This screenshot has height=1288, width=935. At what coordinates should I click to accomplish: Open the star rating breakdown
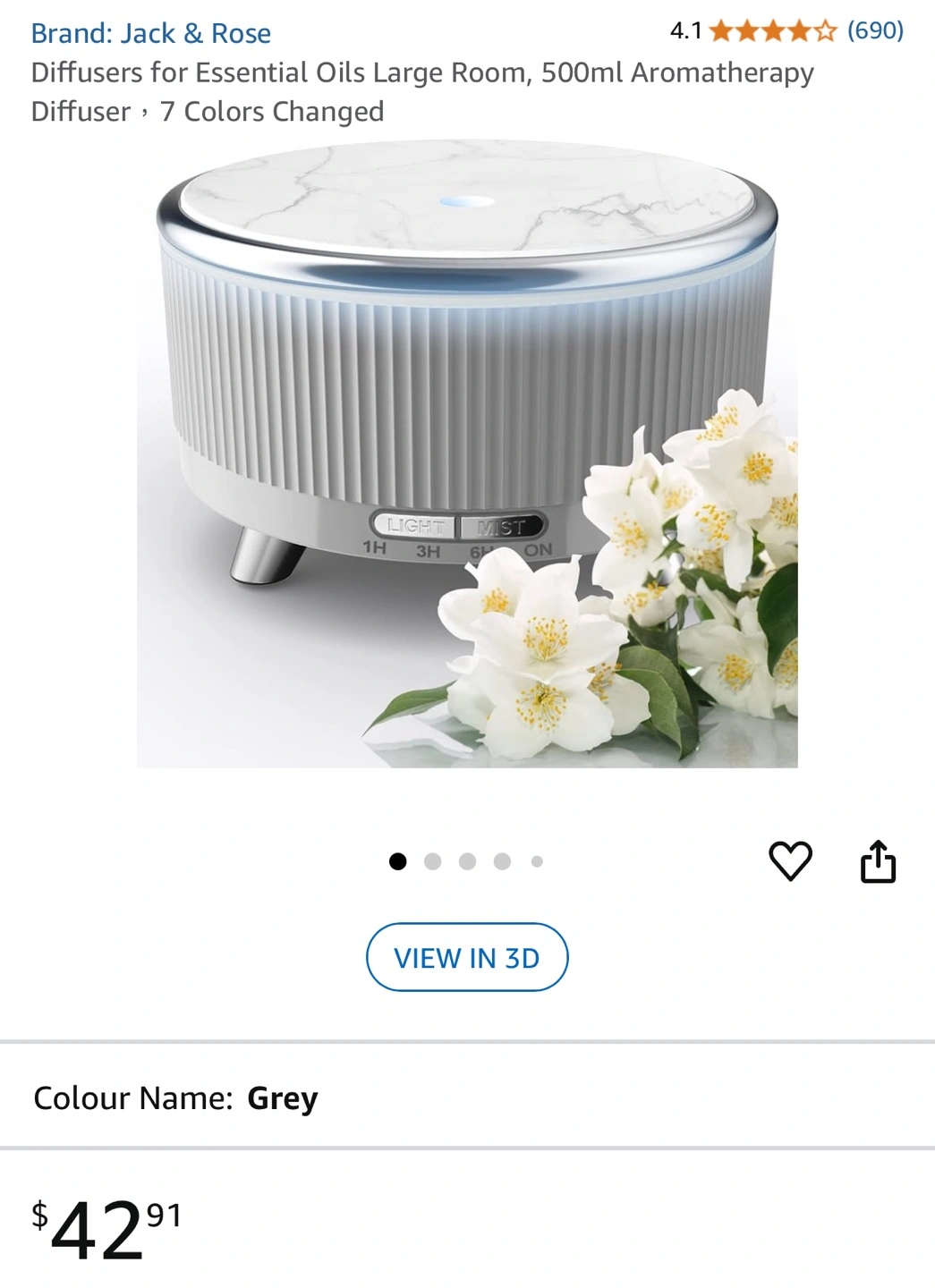pos(773,31)
